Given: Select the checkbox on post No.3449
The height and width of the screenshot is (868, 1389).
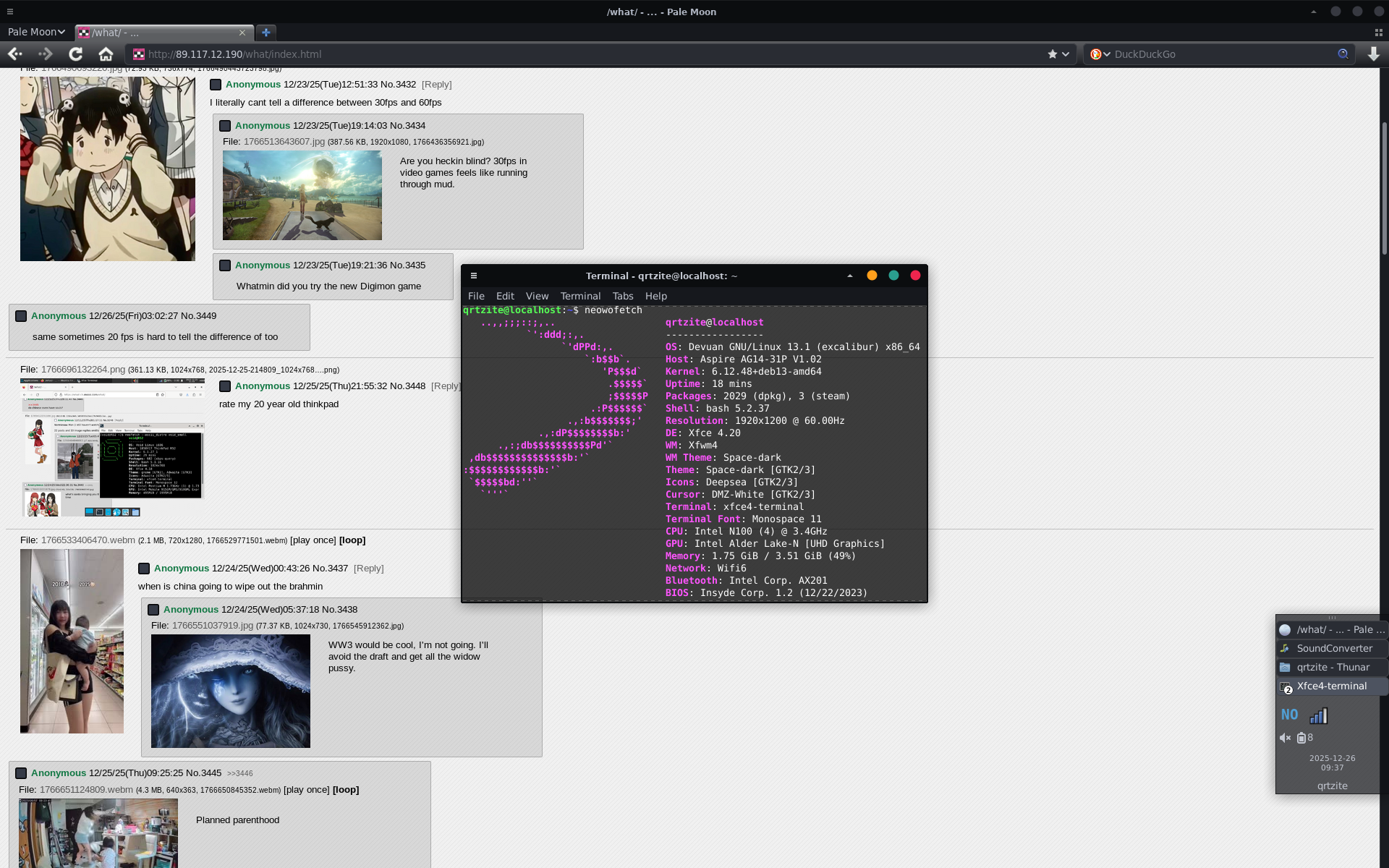Looking at the screenshot, I should [x=21, y=316].
